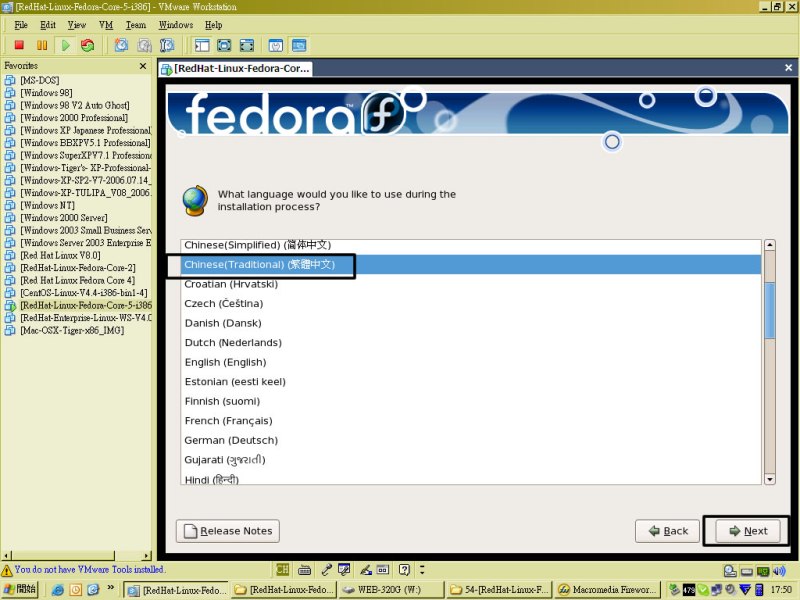Click the Start button on taskbar

pos(20,590)
